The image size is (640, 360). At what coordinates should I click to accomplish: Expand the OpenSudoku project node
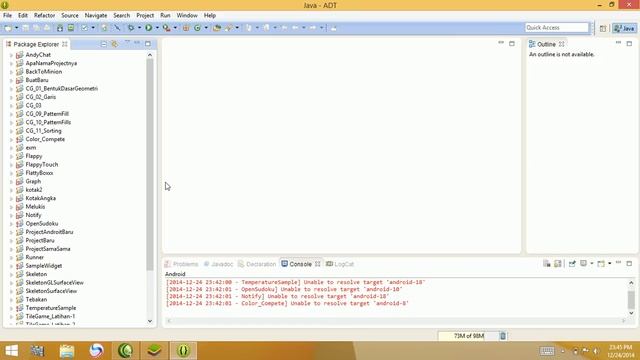coord(11,224)
